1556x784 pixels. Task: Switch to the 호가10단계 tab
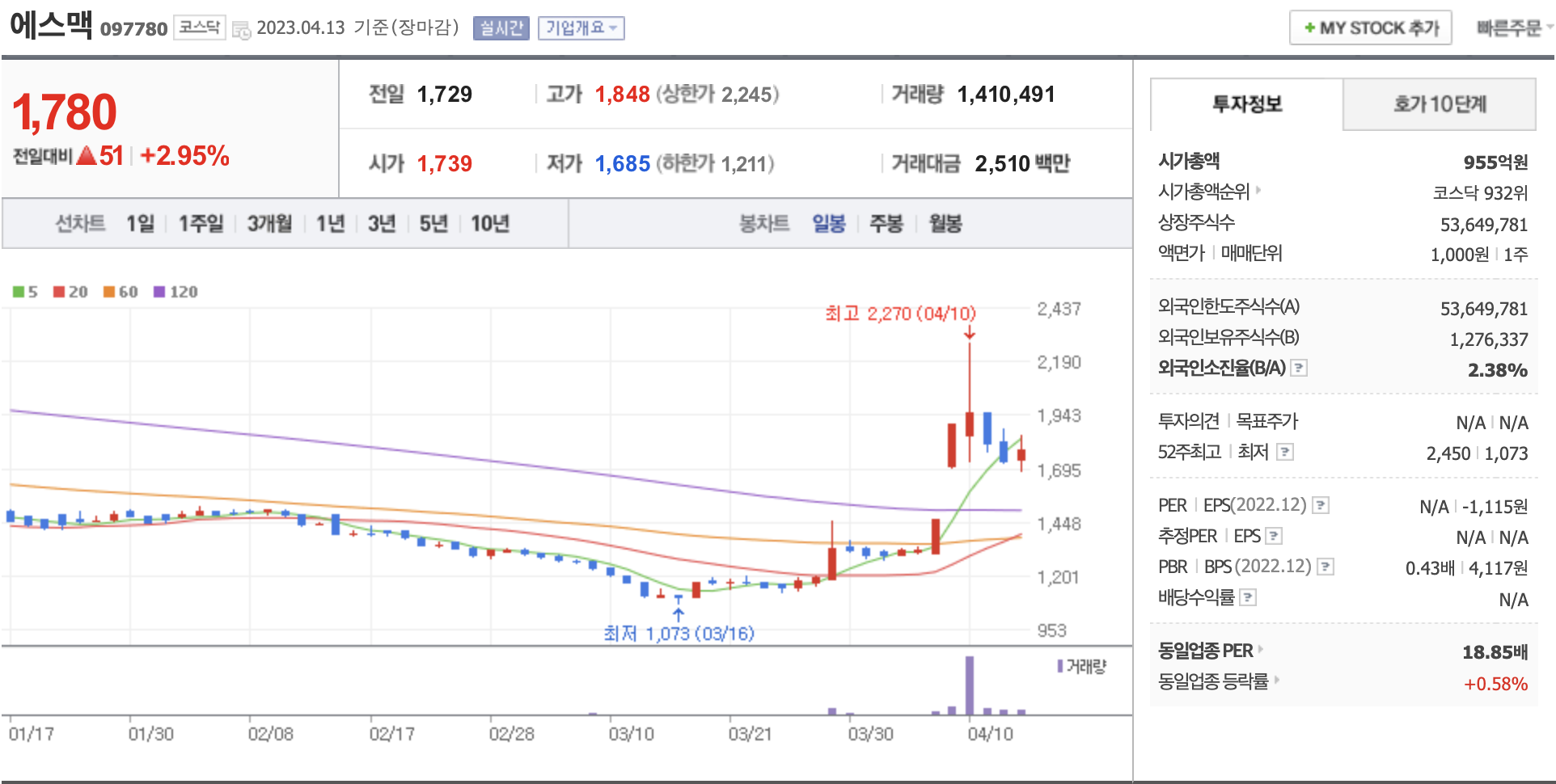(x=1439, y=104)
